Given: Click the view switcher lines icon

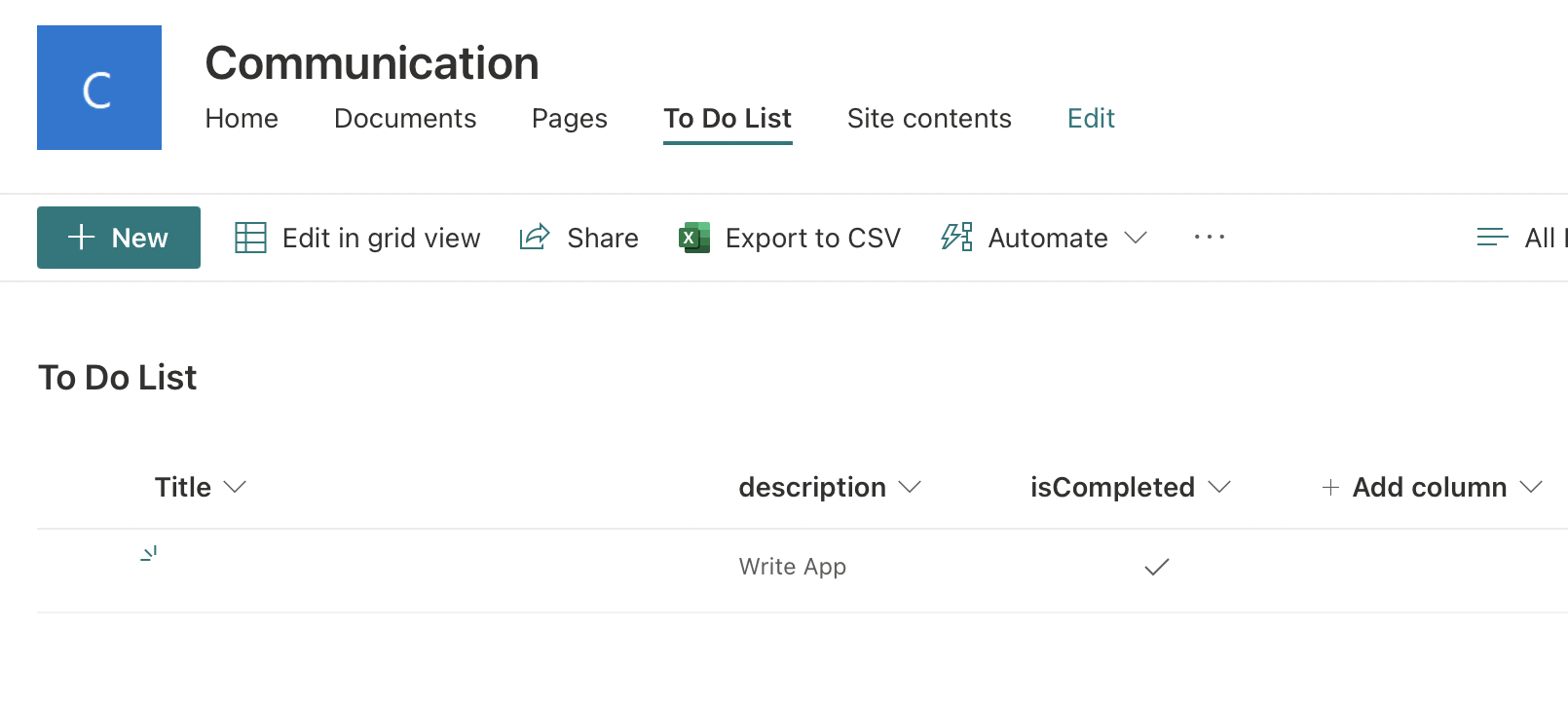Looking at the screenshot, I should tap(1492, 238).
